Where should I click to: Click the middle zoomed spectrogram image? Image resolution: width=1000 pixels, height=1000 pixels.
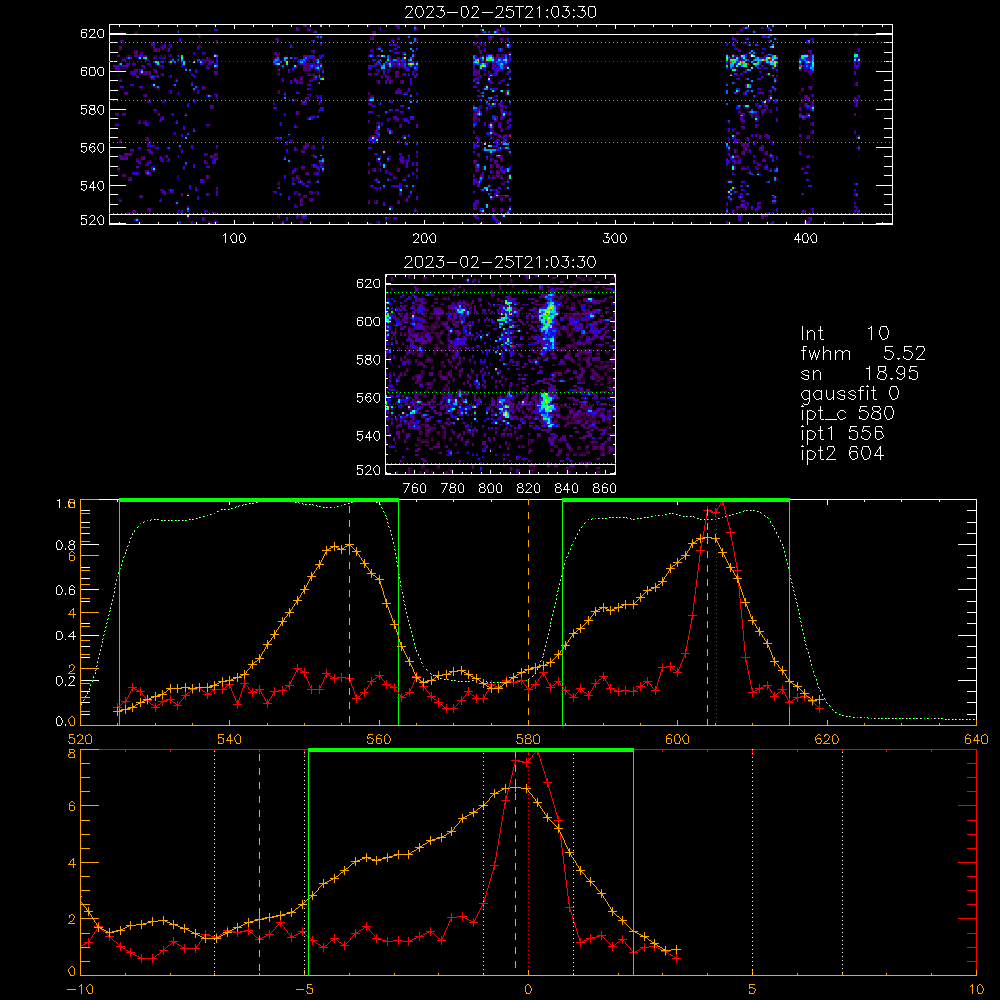(500, 374)
